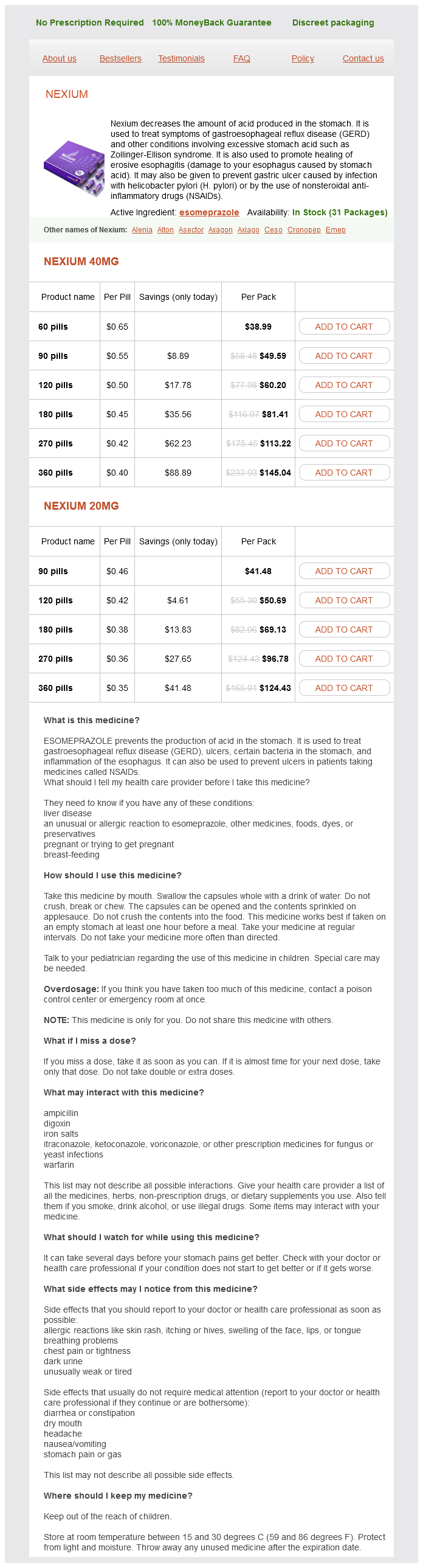Open the Asector alternate name link
Image resolution: width=423 pixels, height=1568 pixels.
(x=191, y=230)
